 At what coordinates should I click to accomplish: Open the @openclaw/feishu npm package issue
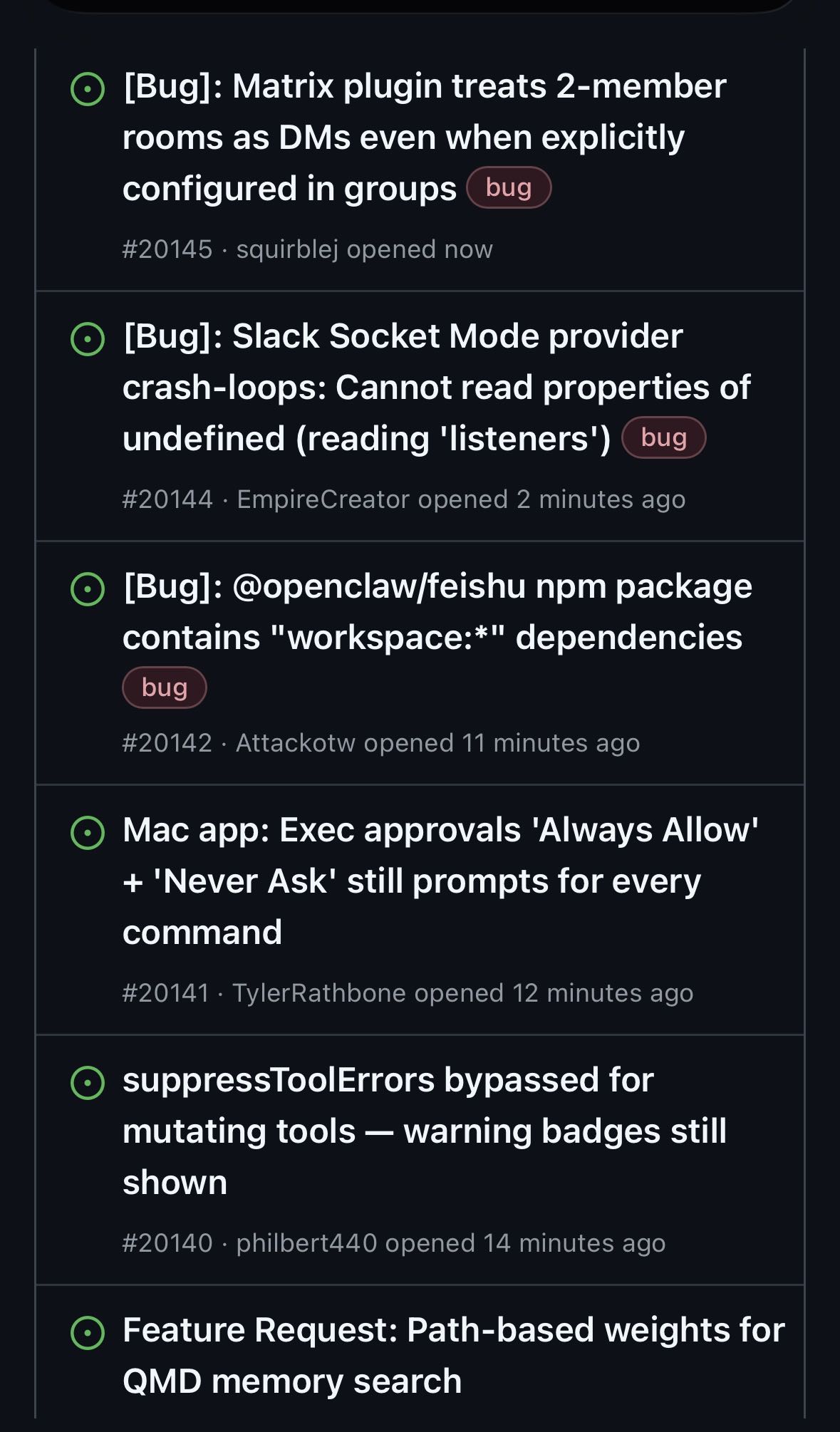click(x=436, y=611)
